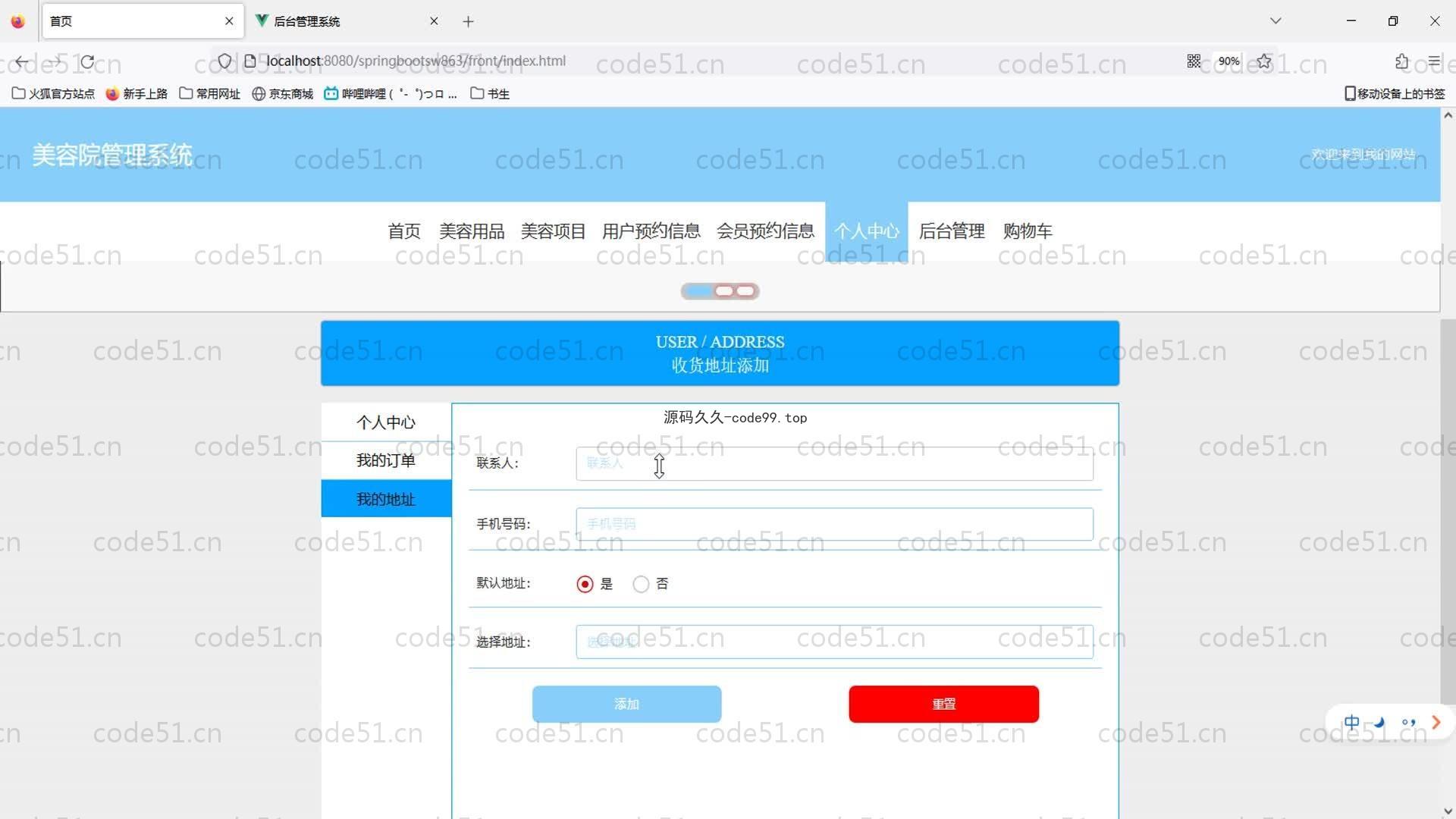Click the 90% zoom level indicator
This screenshot has width=1456, height=819.
1228,61
